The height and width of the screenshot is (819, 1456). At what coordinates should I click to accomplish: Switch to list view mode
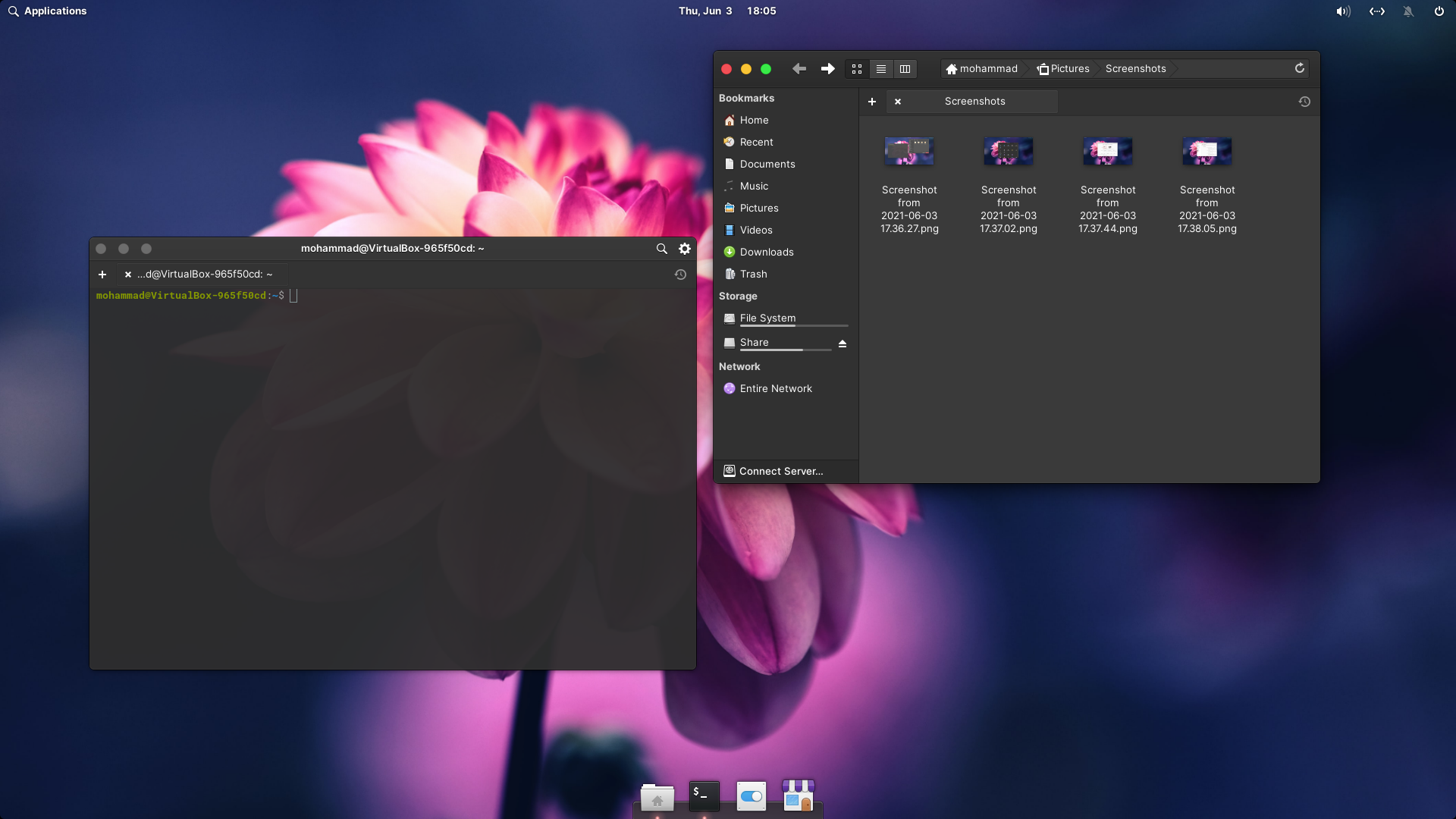pyautogui.click(x=880, y=69)
